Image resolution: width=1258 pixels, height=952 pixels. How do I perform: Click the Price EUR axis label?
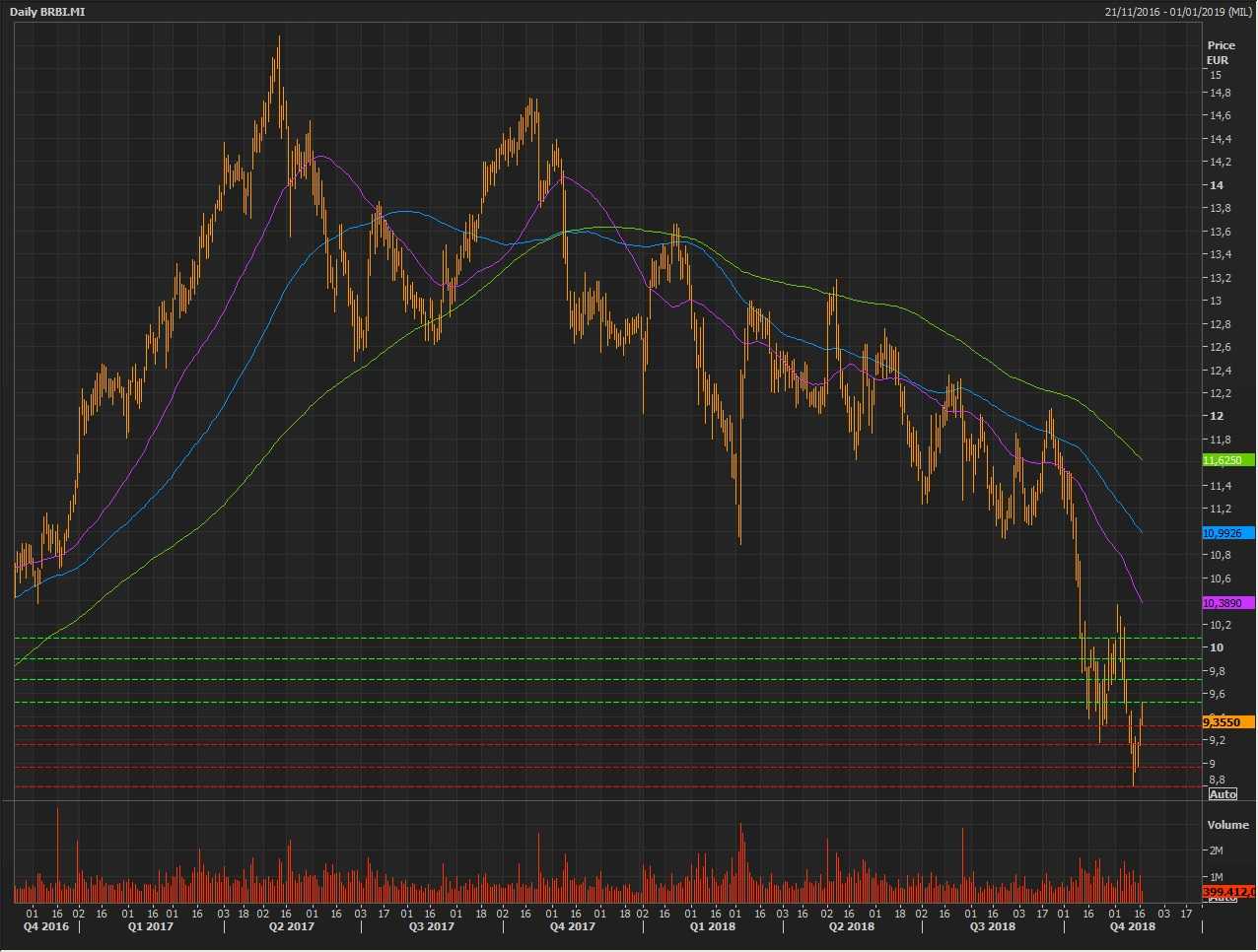click(x=1221, y=52)
